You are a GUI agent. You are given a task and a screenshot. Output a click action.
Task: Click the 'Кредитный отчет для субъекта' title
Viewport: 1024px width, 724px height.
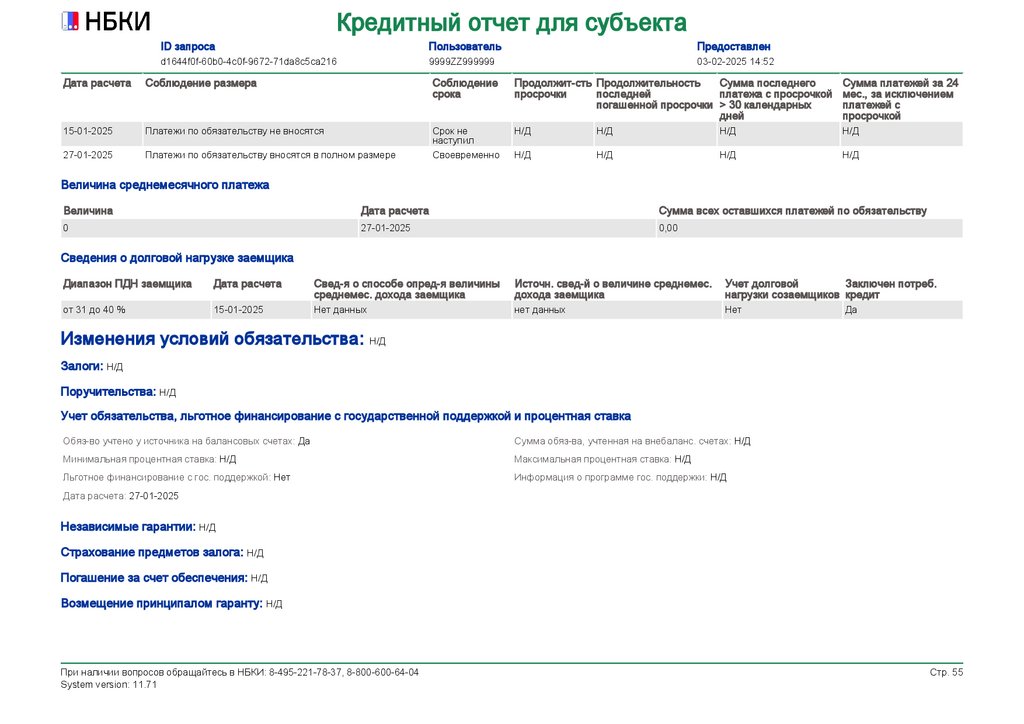tap(511, 22)
